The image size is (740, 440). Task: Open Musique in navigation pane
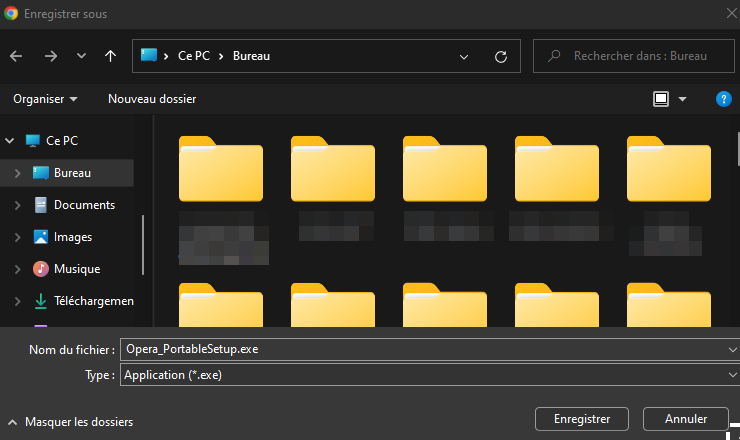pos(77,269)
